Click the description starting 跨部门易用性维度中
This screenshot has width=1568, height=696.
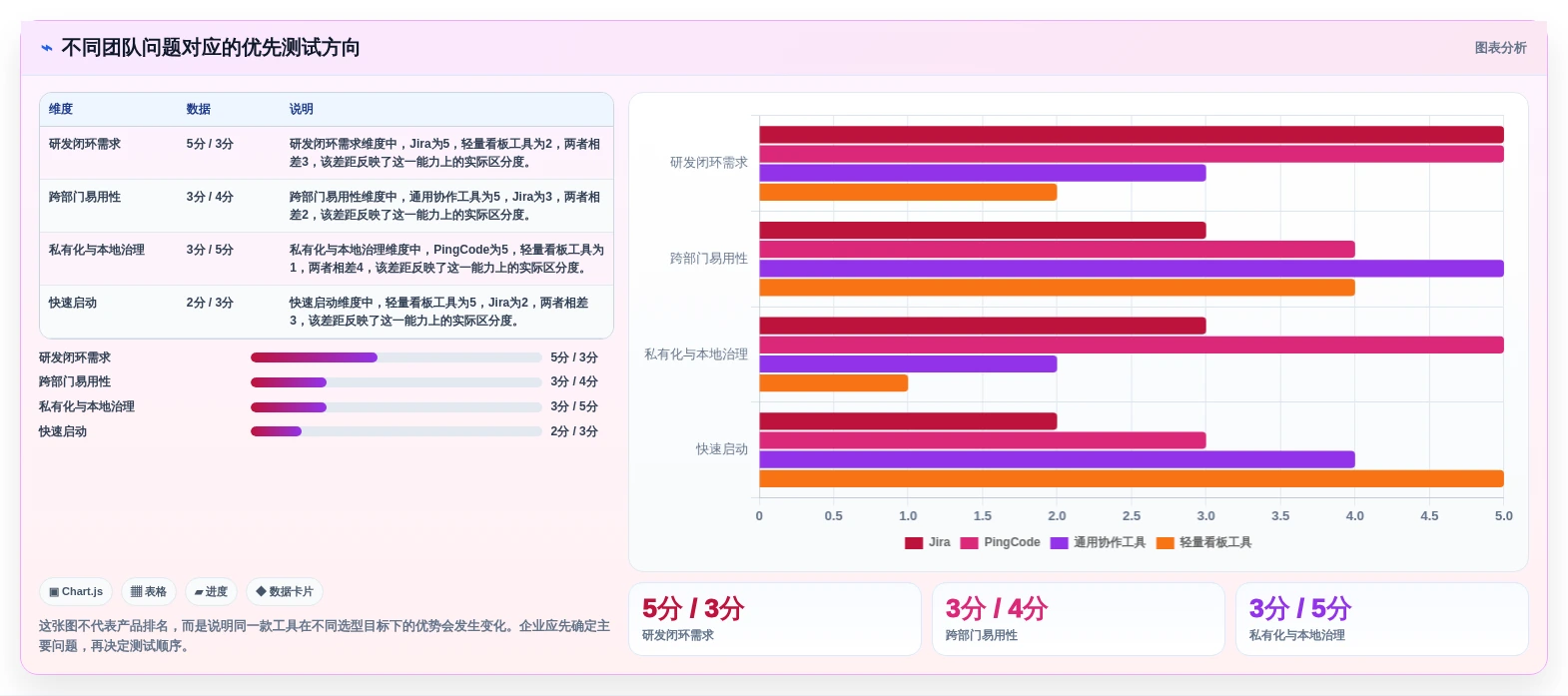(x=445, y=206)
